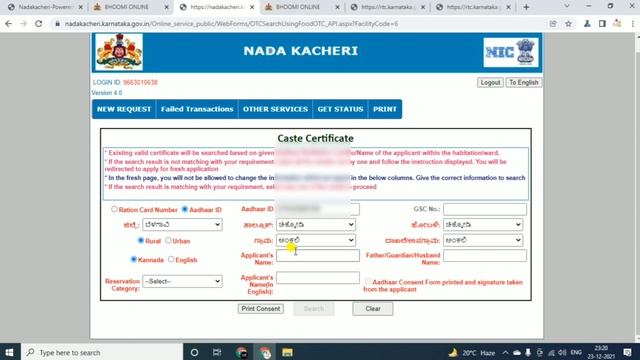Close the first Nadakacheri tab
The width and height of the screenshot is (640, 360).
(x=80, y=7)
